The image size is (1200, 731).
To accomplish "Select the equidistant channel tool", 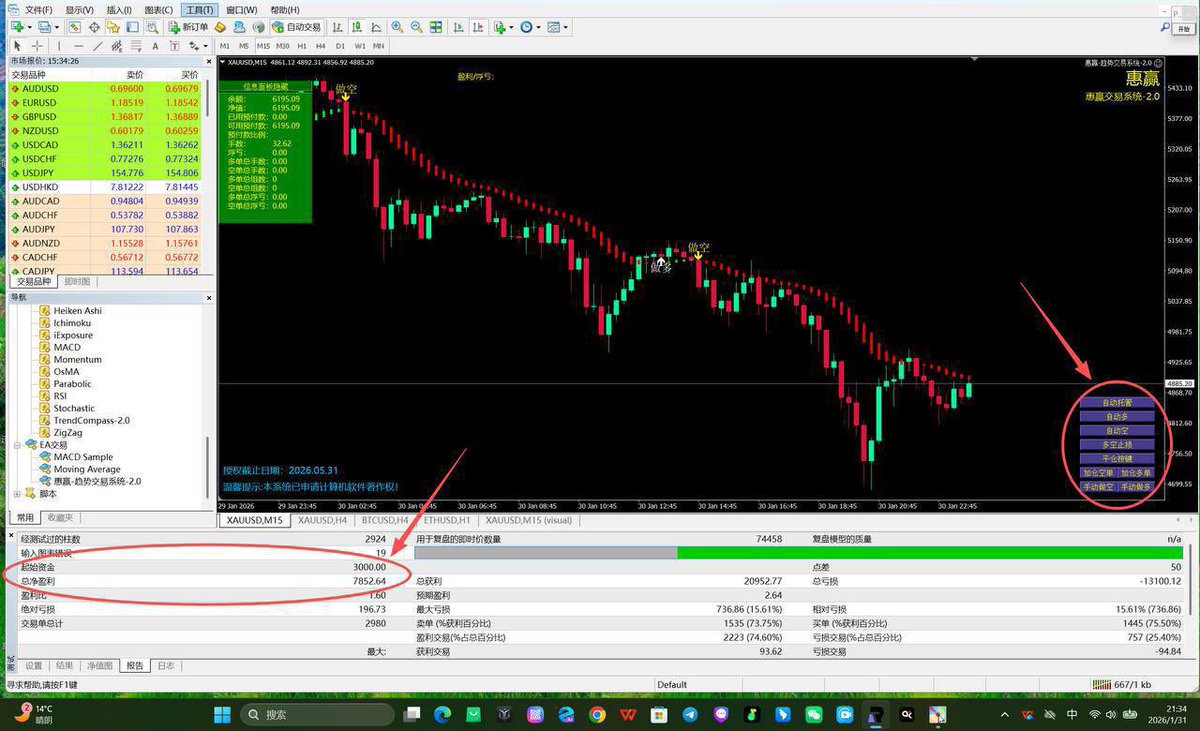I will (x=117, y=46).
